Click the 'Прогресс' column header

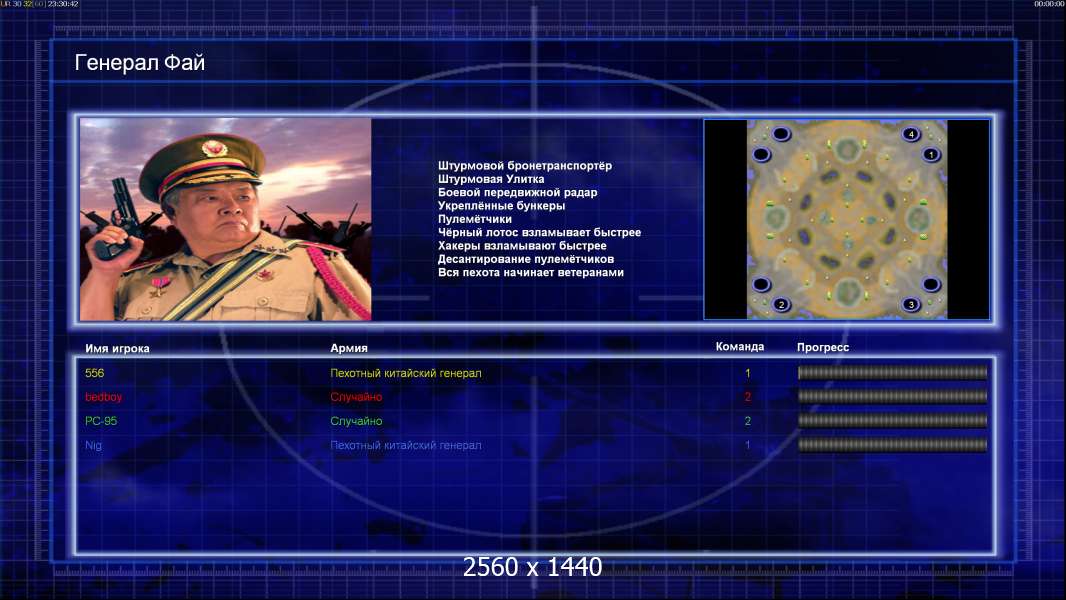[823, 347]
